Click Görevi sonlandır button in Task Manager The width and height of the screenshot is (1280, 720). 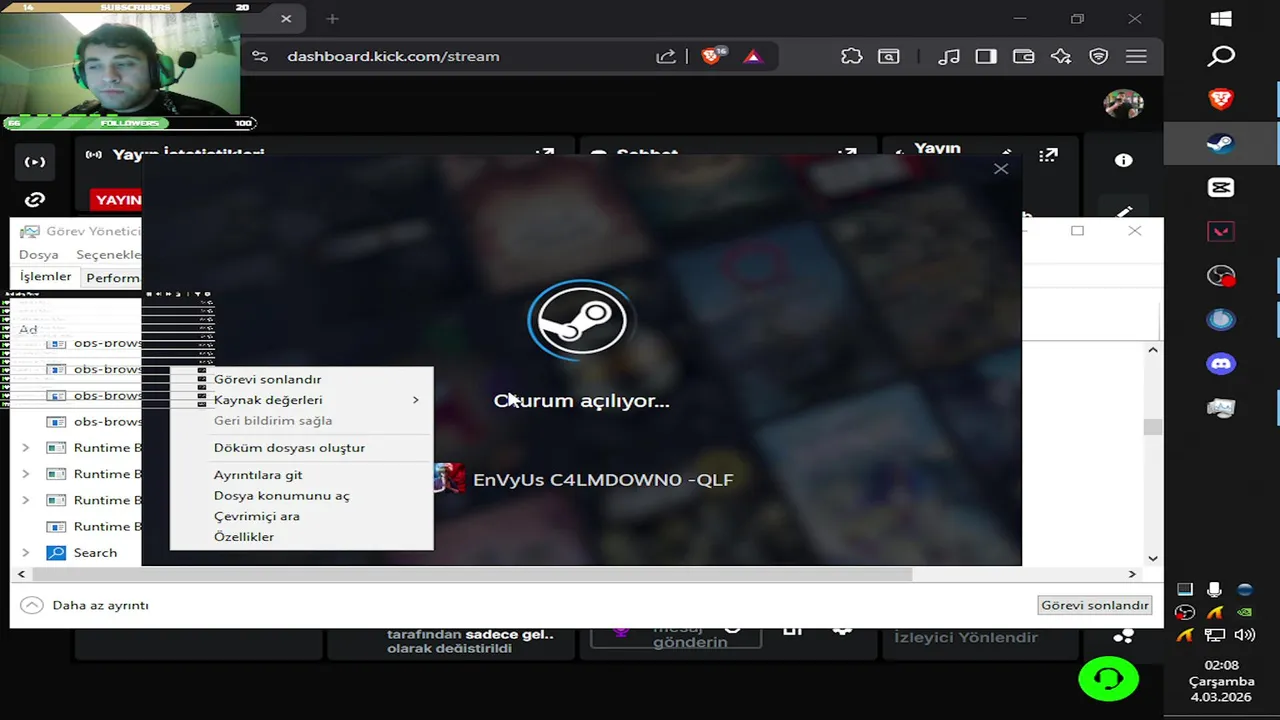[x=1095, y=605]
